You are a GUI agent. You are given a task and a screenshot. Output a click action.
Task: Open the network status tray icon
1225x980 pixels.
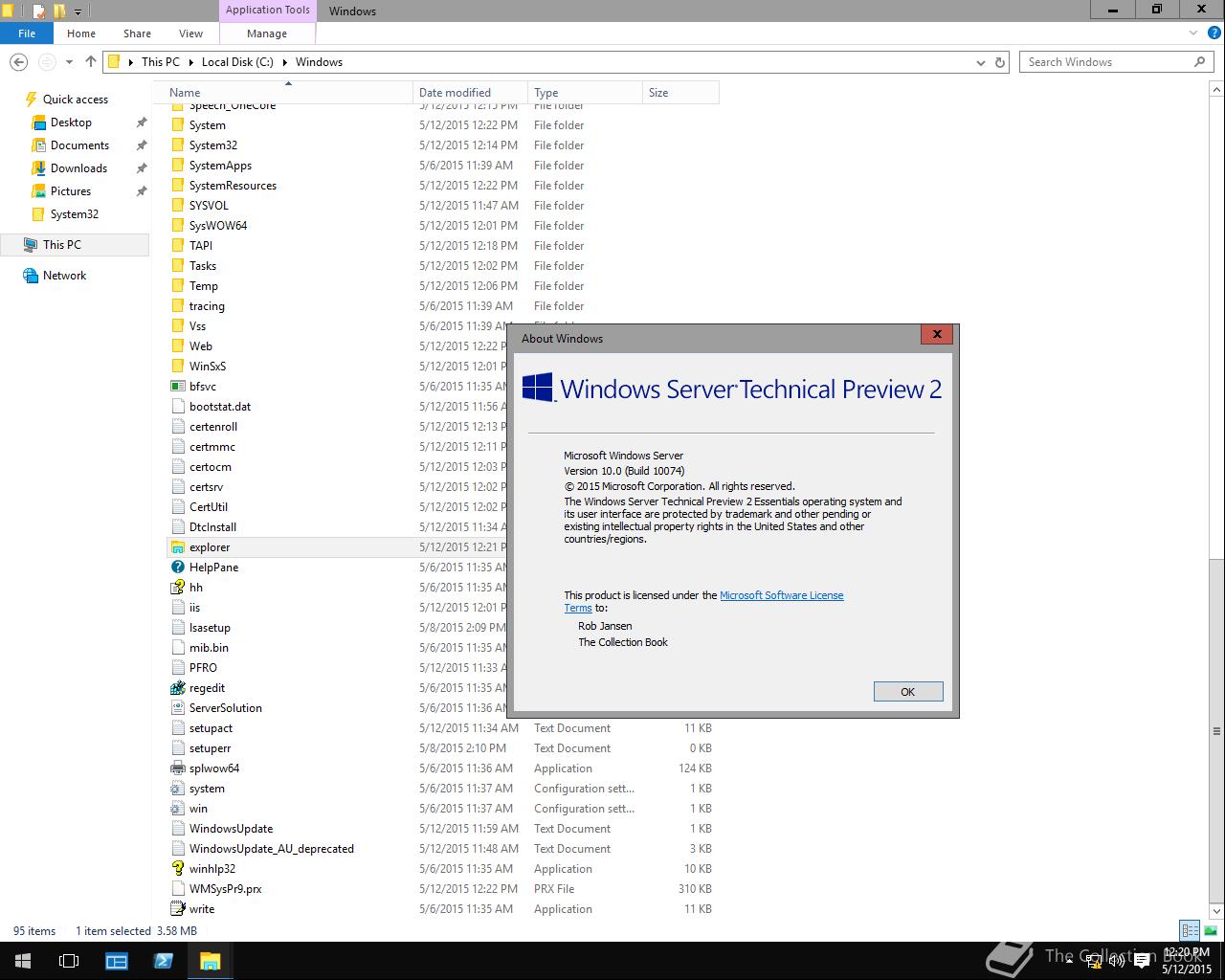coord(1093,961)
